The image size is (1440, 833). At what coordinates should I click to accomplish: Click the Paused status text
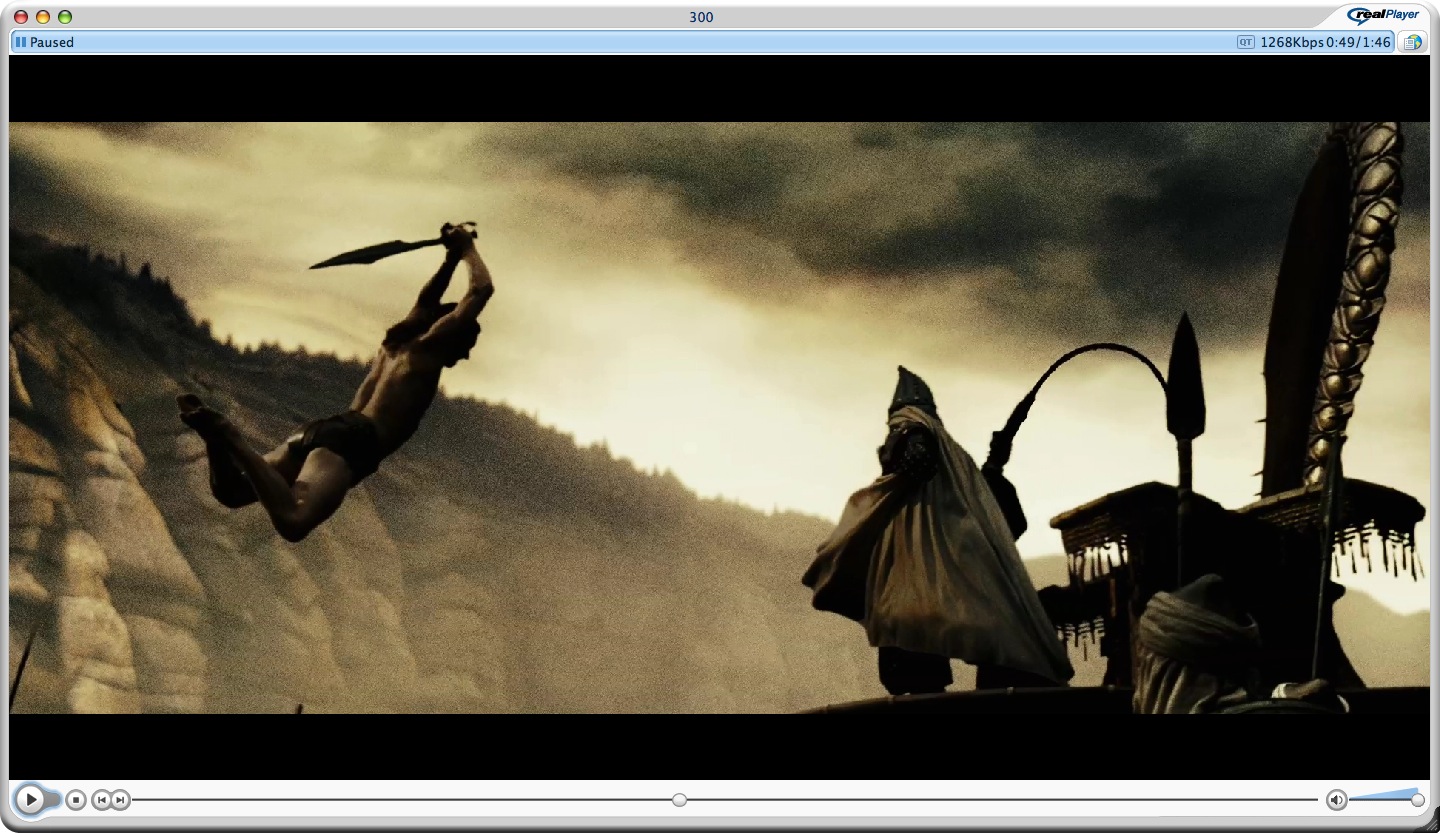click(x=52, y=42)
